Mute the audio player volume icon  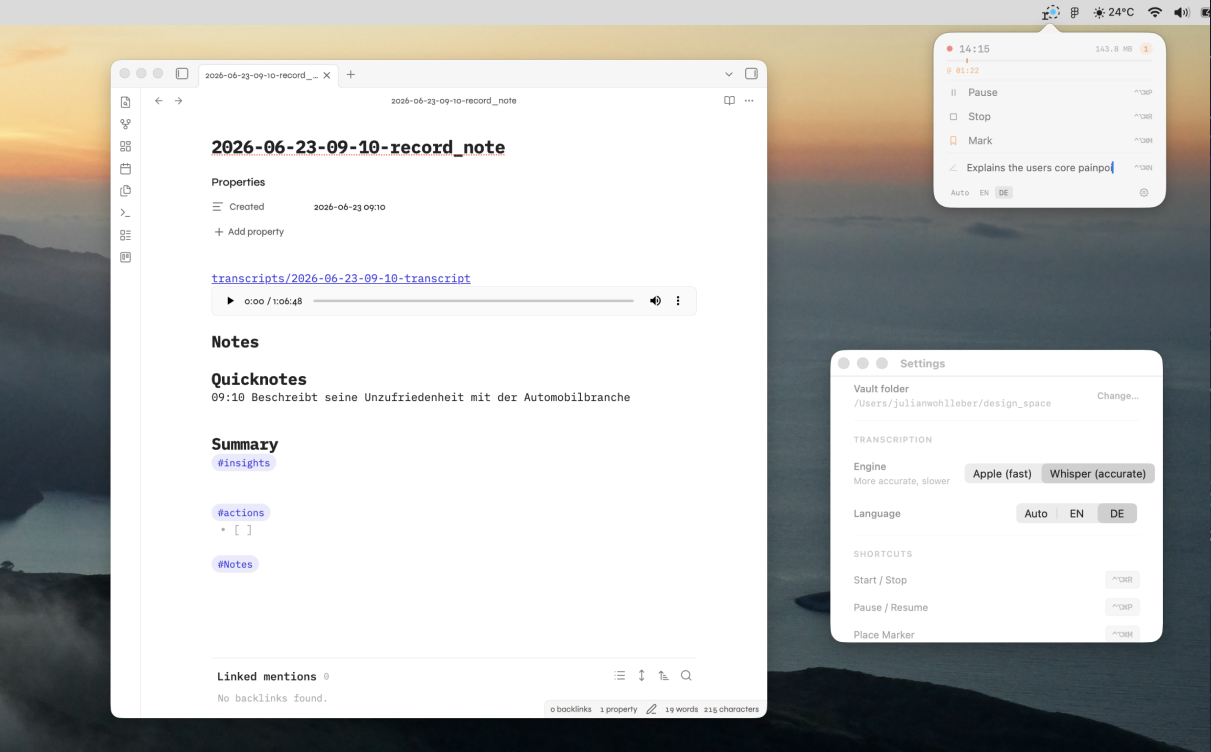click(x=655, y=301)
